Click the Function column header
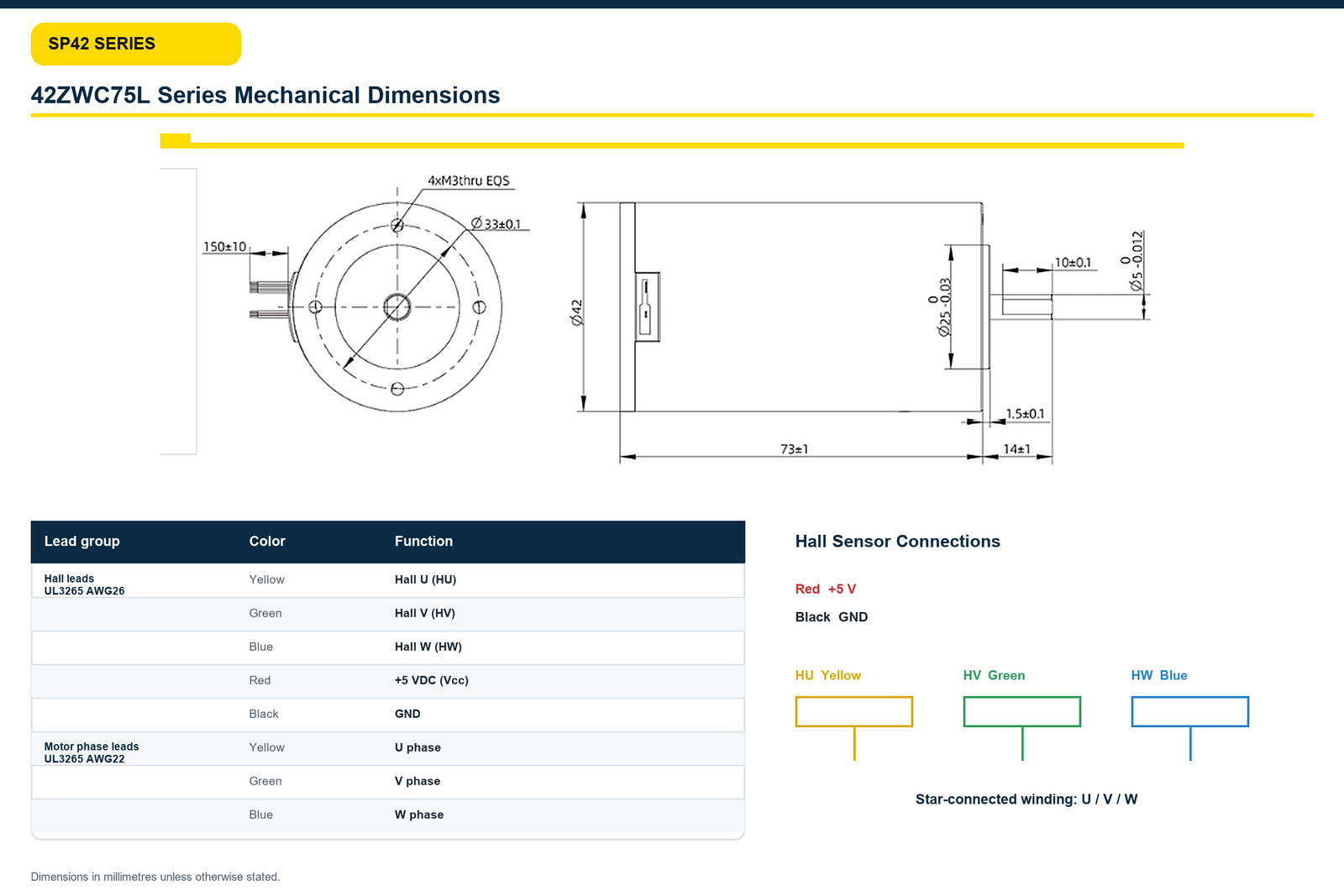The width and height of the screenshot is (1344, 896). 423,542
